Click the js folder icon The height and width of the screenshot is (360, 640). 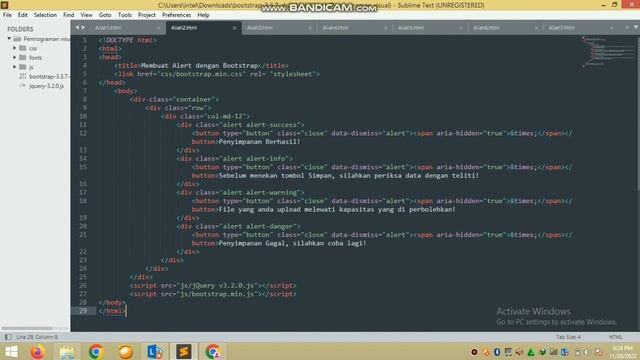click(x=23, y=67)
